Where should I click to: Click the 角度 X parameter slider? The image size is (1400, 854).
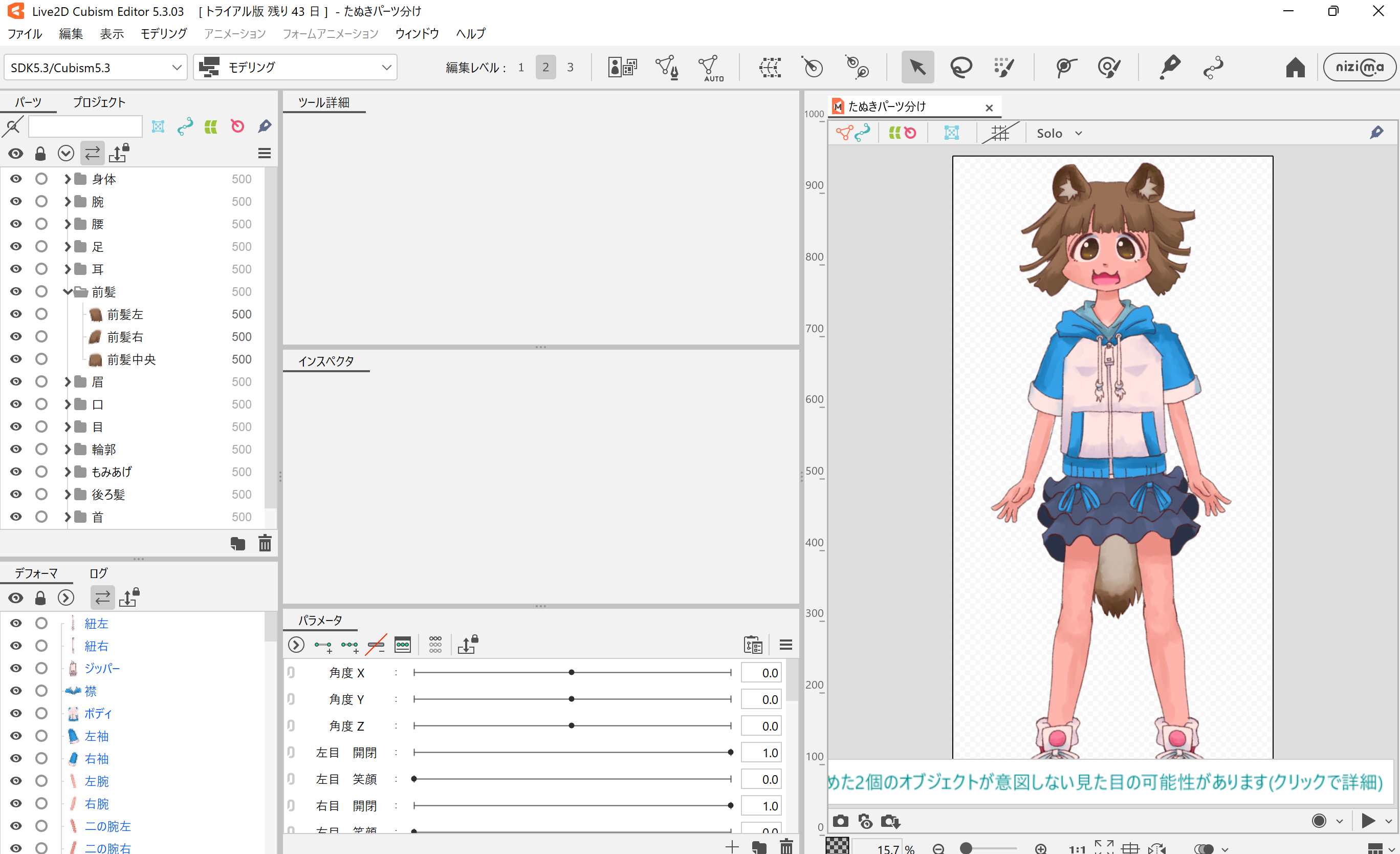(572, 673)
